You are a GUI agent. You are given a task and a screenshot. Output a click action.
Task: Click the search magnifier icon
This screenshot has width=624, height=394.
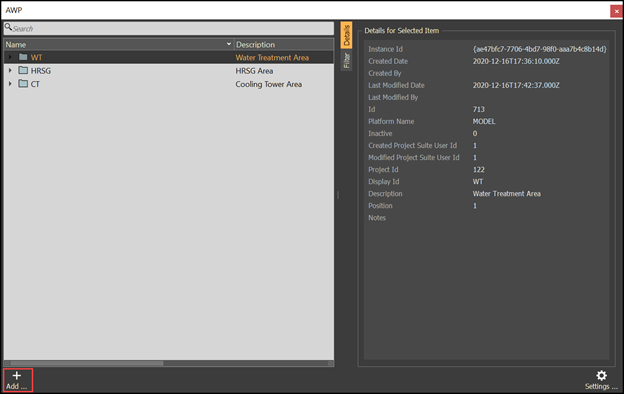(x=8, y=27)
